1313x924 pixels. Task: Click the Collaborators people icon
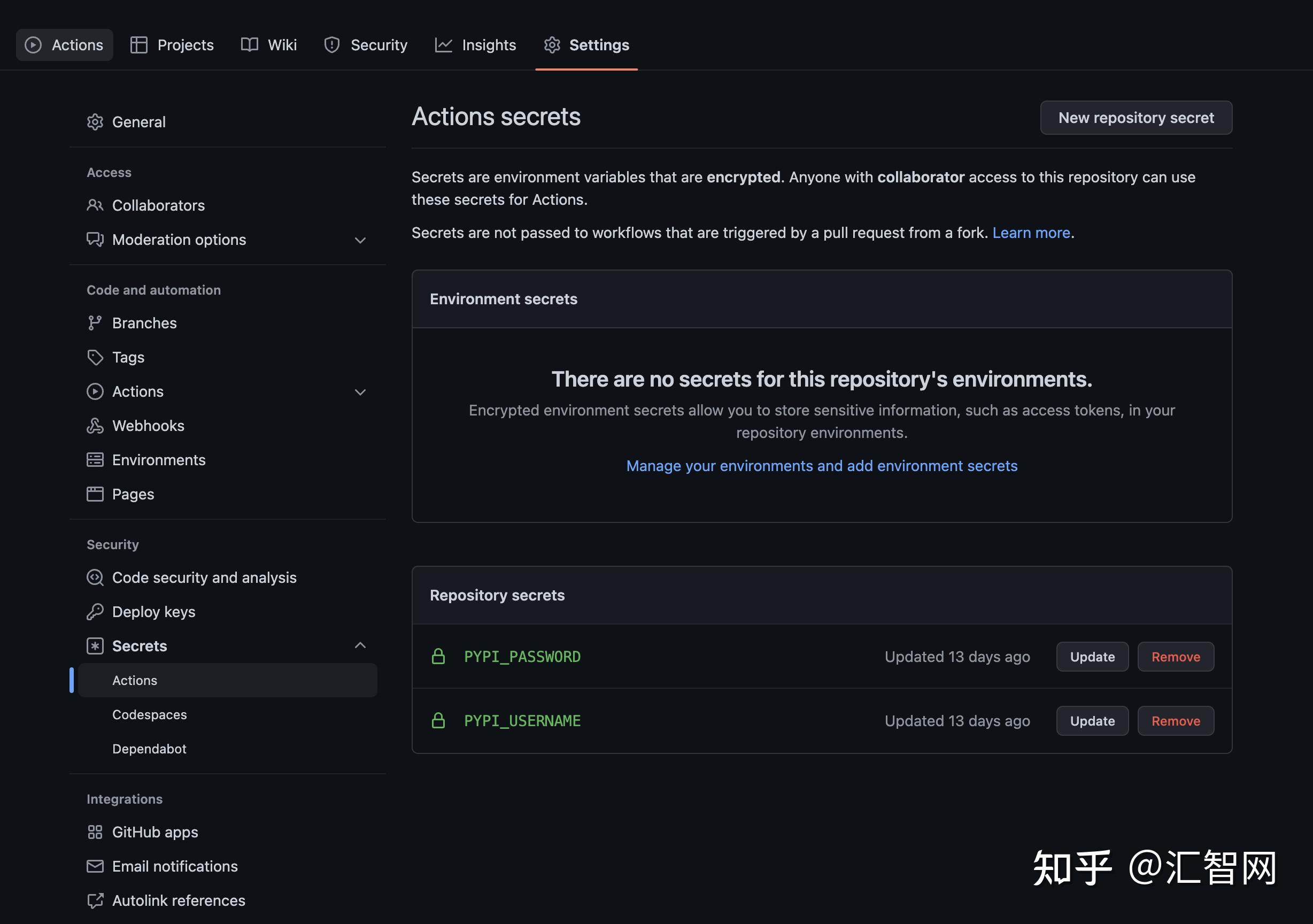(95, 205)
